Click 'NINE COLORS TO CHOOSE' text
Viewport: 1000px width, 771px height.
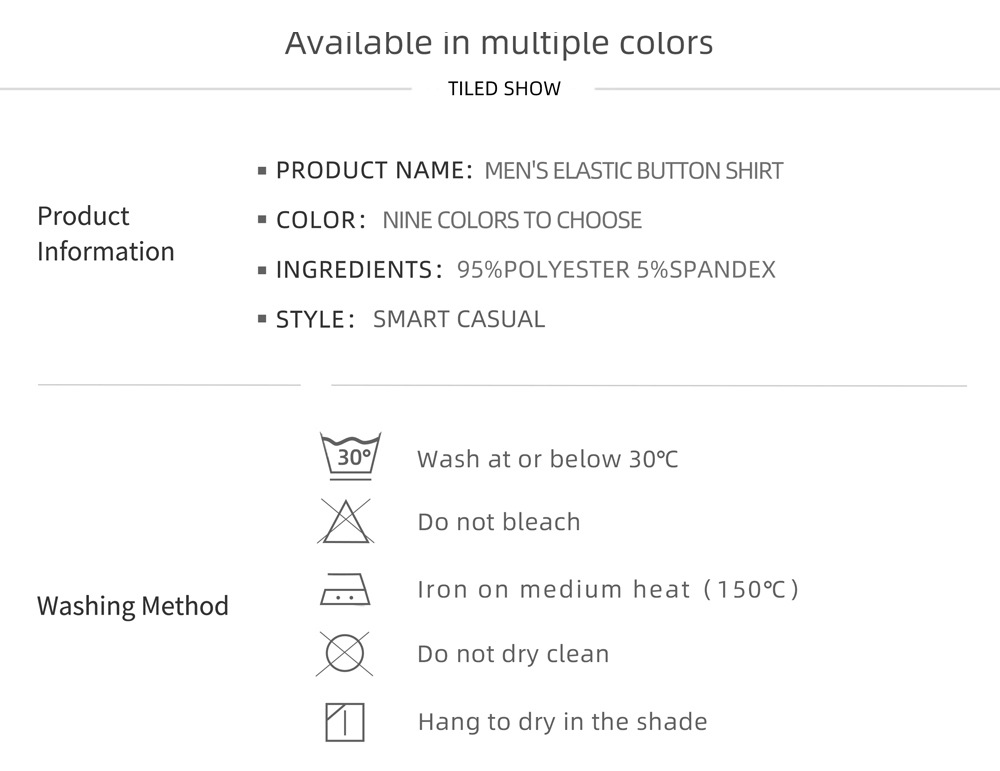(512, 220)
